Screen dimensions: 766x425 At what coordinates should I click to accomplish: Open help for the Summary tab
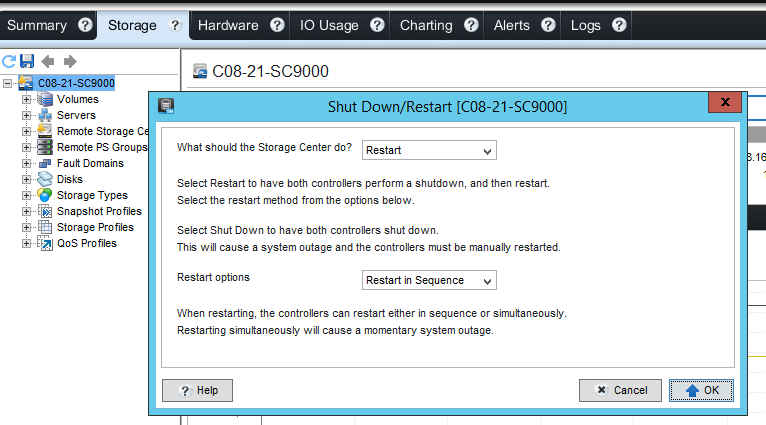tap(85, 25)
